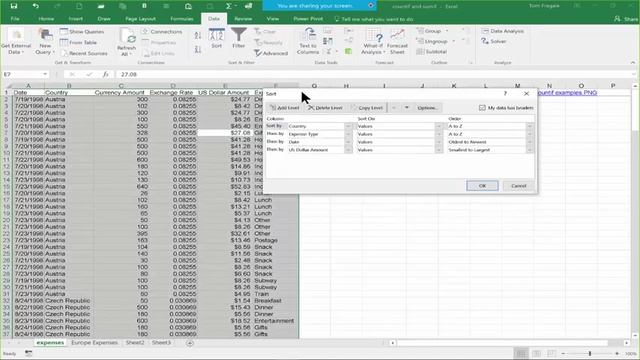The height and width of the screenshot is (360, 640).
Task: Open the Solver add-in
Action: click(493, 41)
